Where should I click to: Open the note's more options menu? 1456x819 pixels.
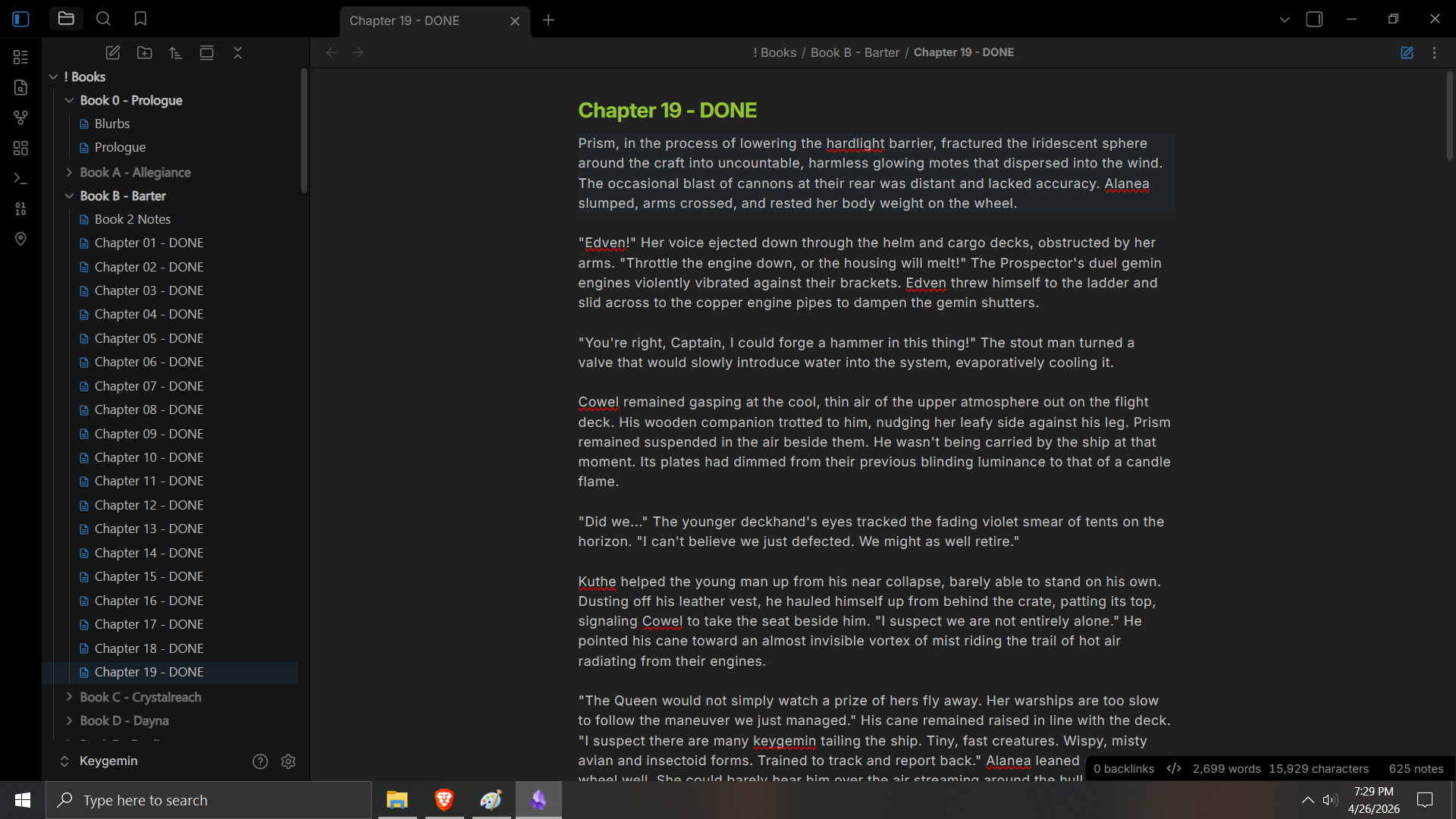[x=1434, y=52]
